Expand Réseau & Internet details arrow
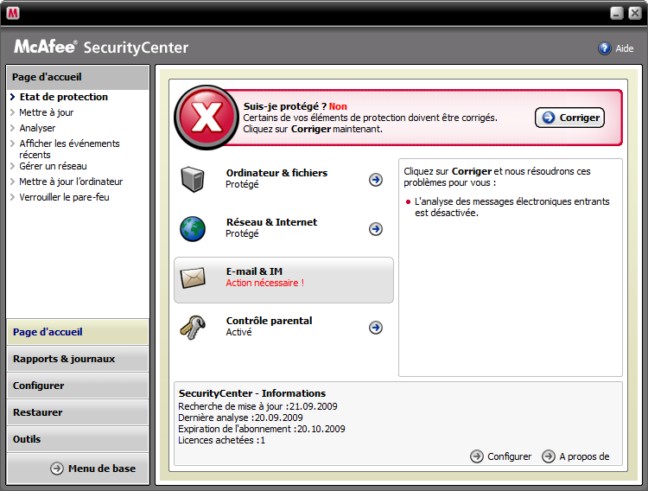Screen dimensions: 648x491 point(376,229)
